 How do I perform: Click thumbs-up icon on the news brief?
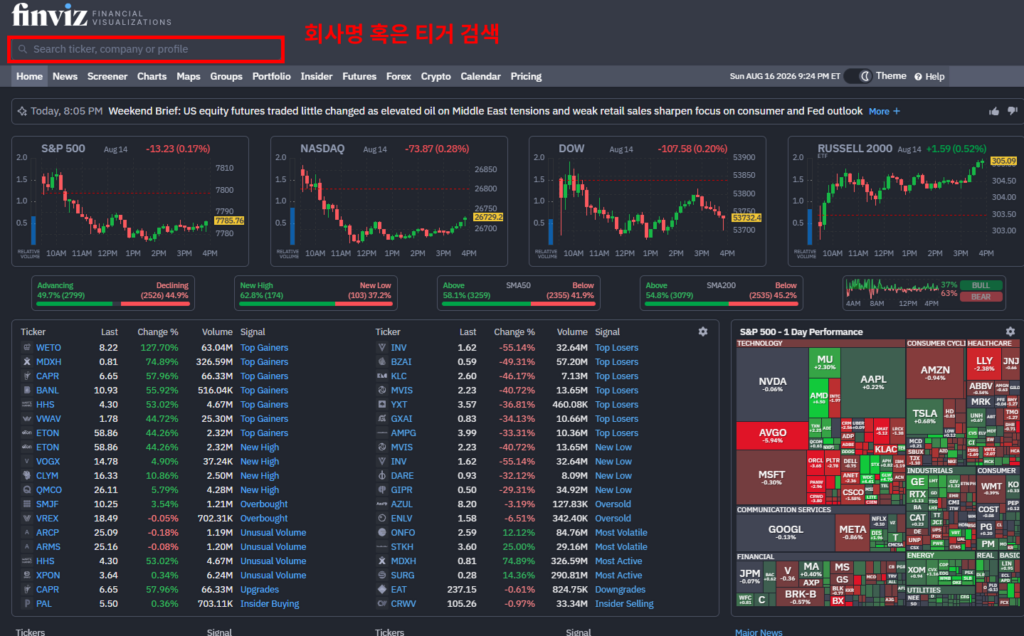[x=994, y=111]
